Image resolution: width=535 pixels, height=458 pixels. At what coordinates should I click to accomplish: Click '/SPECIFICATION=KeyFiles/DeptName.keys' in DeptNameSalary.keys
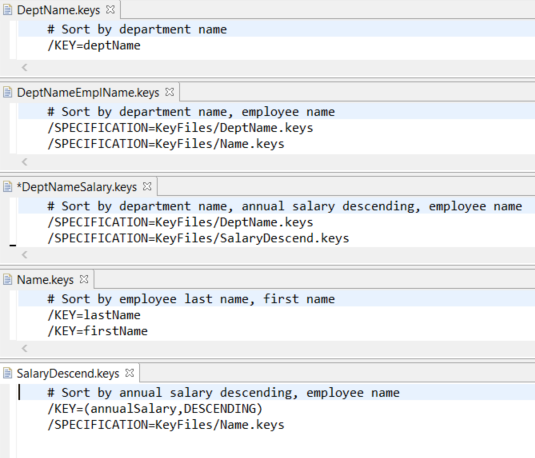pyautogui.click(x=180, y=223)
